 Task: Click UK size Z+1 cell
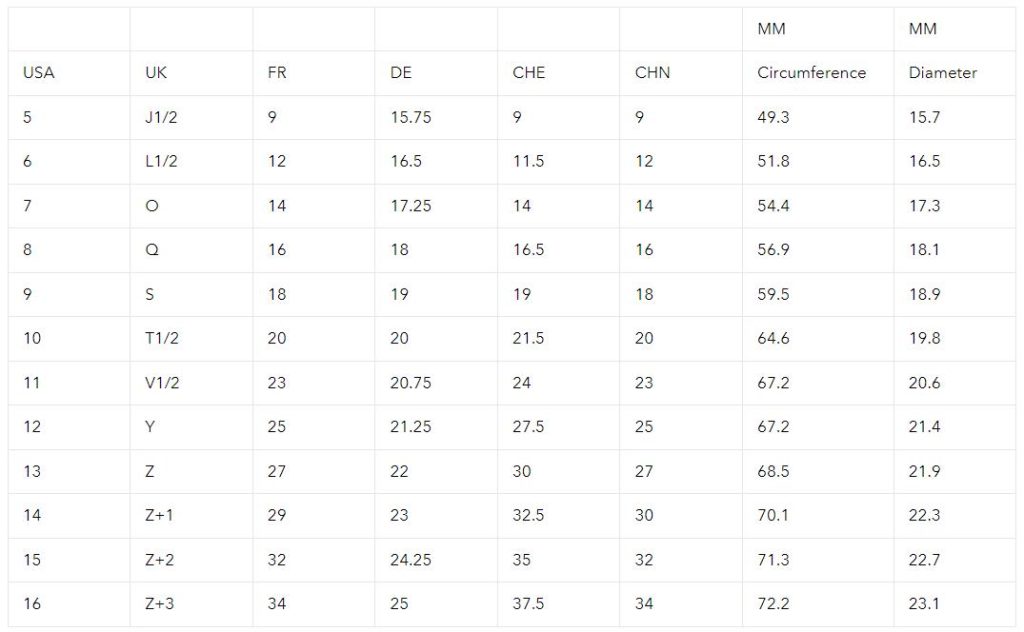point(160,515)
